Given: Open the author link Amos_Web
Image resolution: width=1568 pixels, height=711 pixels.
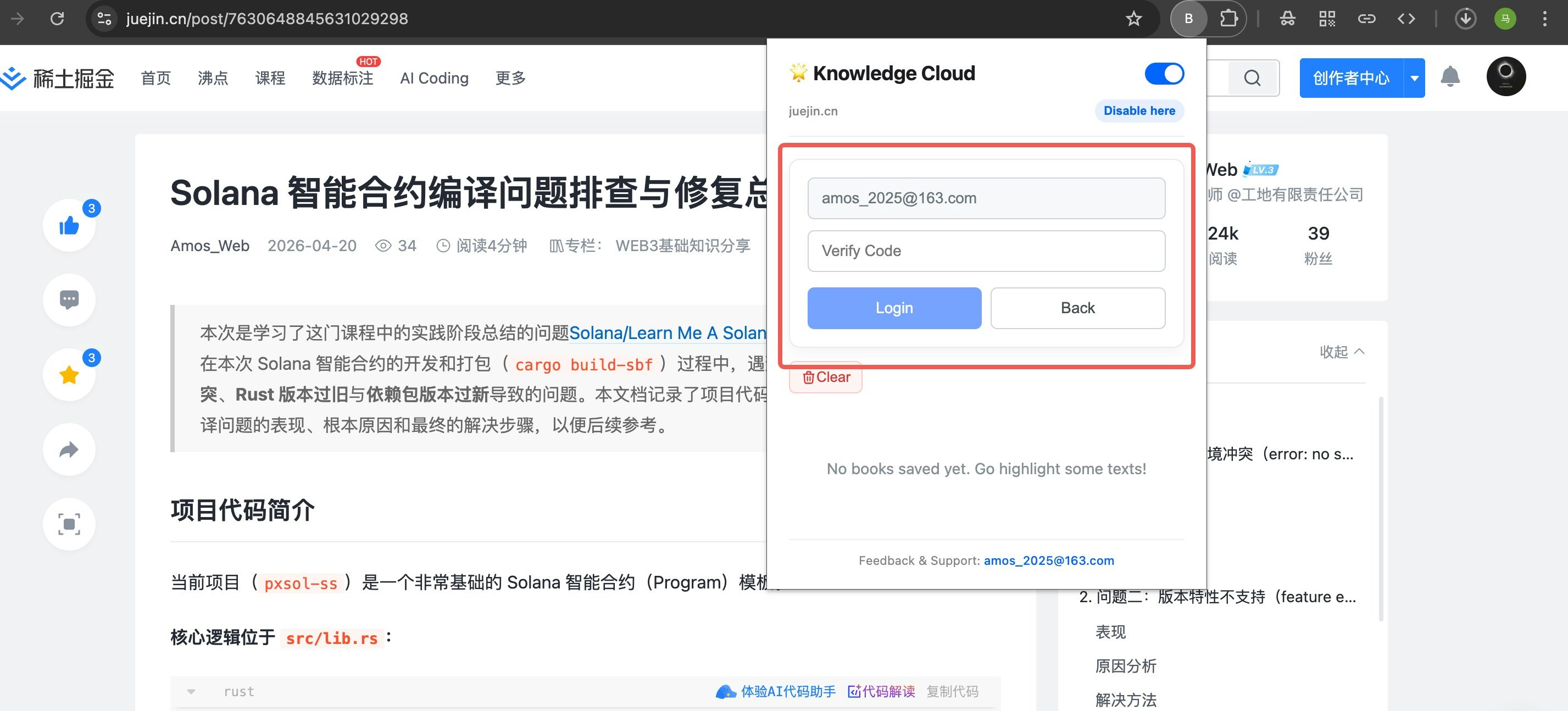Looking at the screenshot, I should 210,246.
